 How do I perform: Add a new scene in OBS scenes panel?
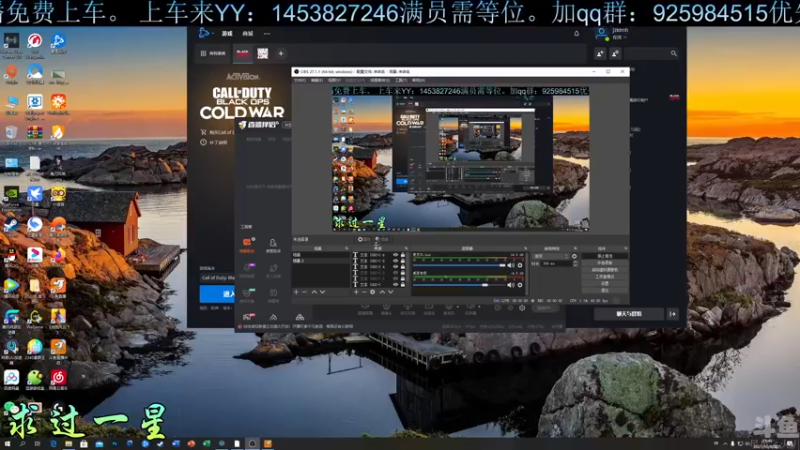point(296,292)
